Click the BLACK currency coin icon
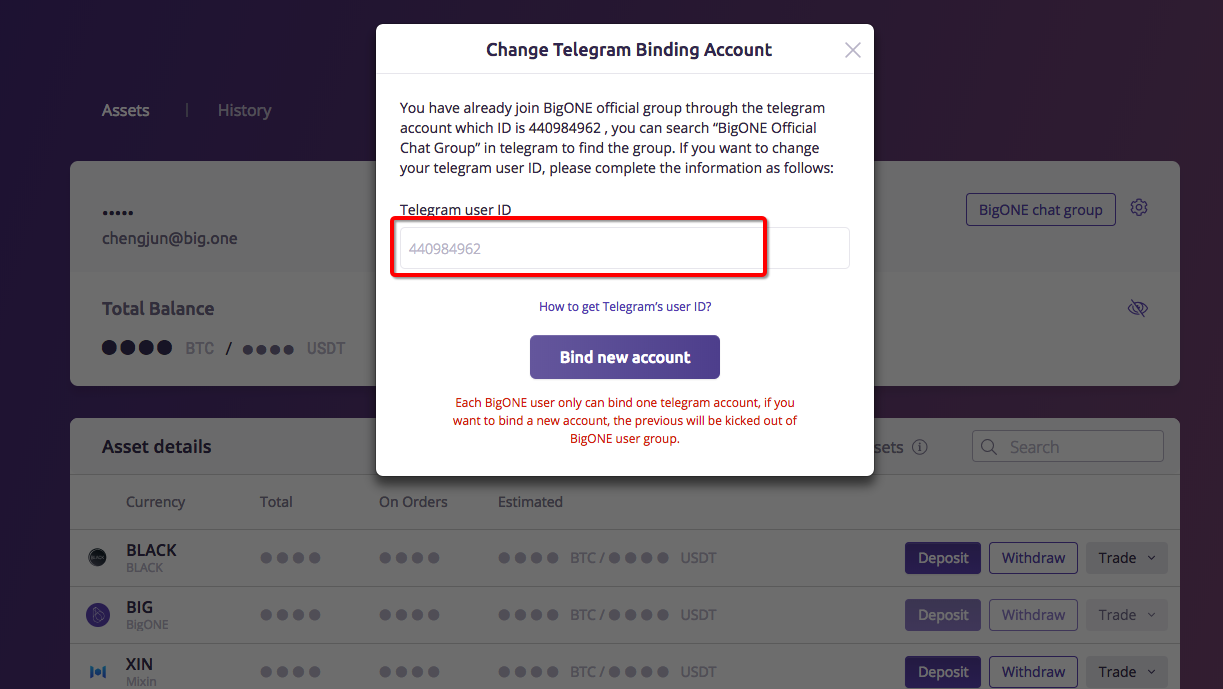 (x=98, y=558)
